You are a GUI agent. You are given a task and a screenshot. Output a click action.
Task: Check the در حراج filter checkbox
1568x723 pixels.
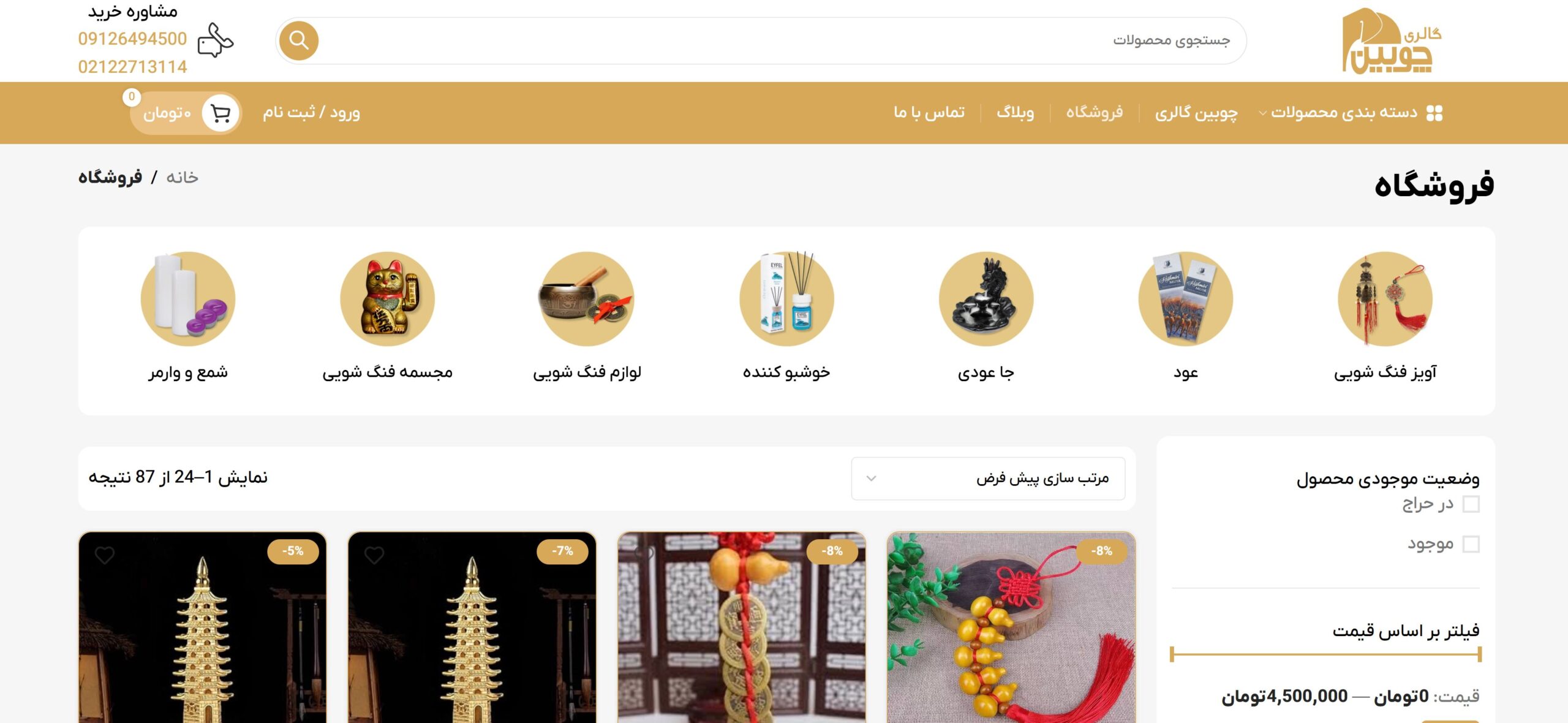coord(1471,504)
